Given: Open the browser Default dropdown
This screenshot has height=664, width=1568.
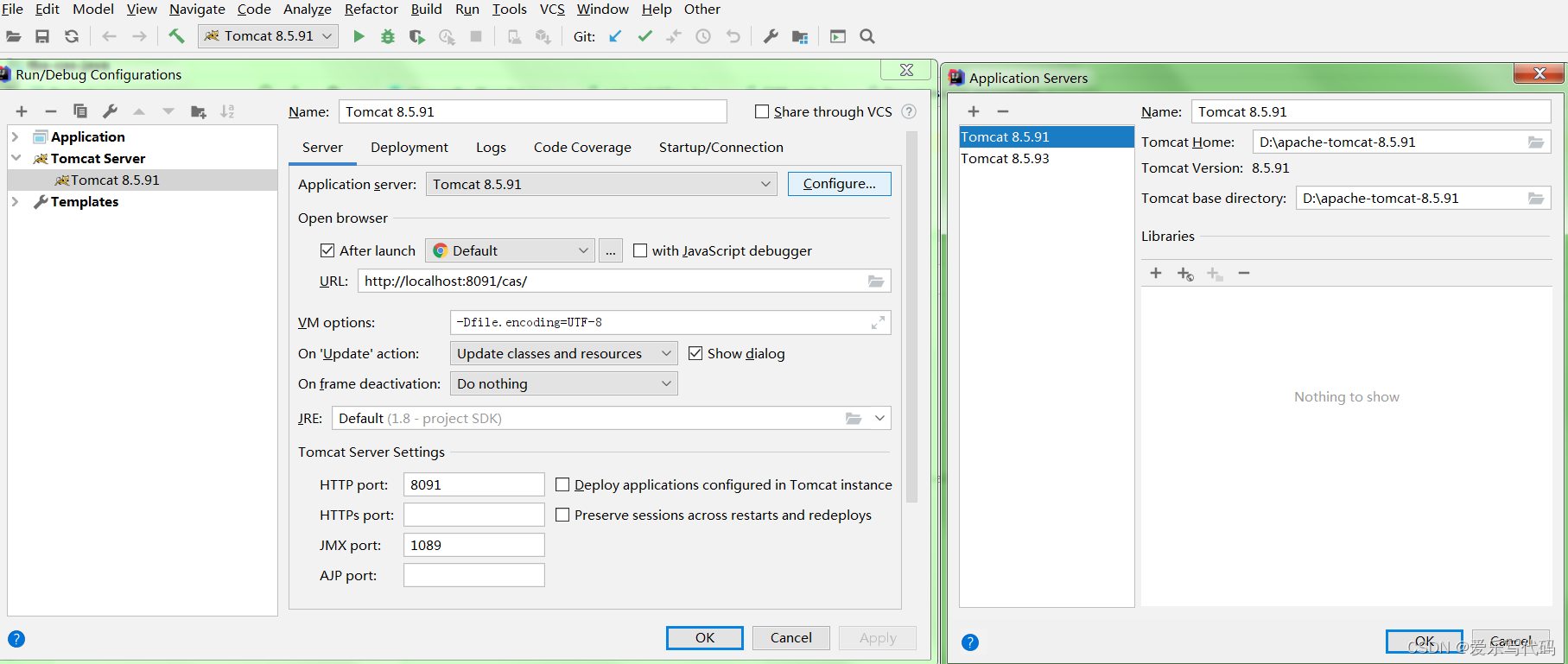Looking at the screenshot, I should 510,250.
